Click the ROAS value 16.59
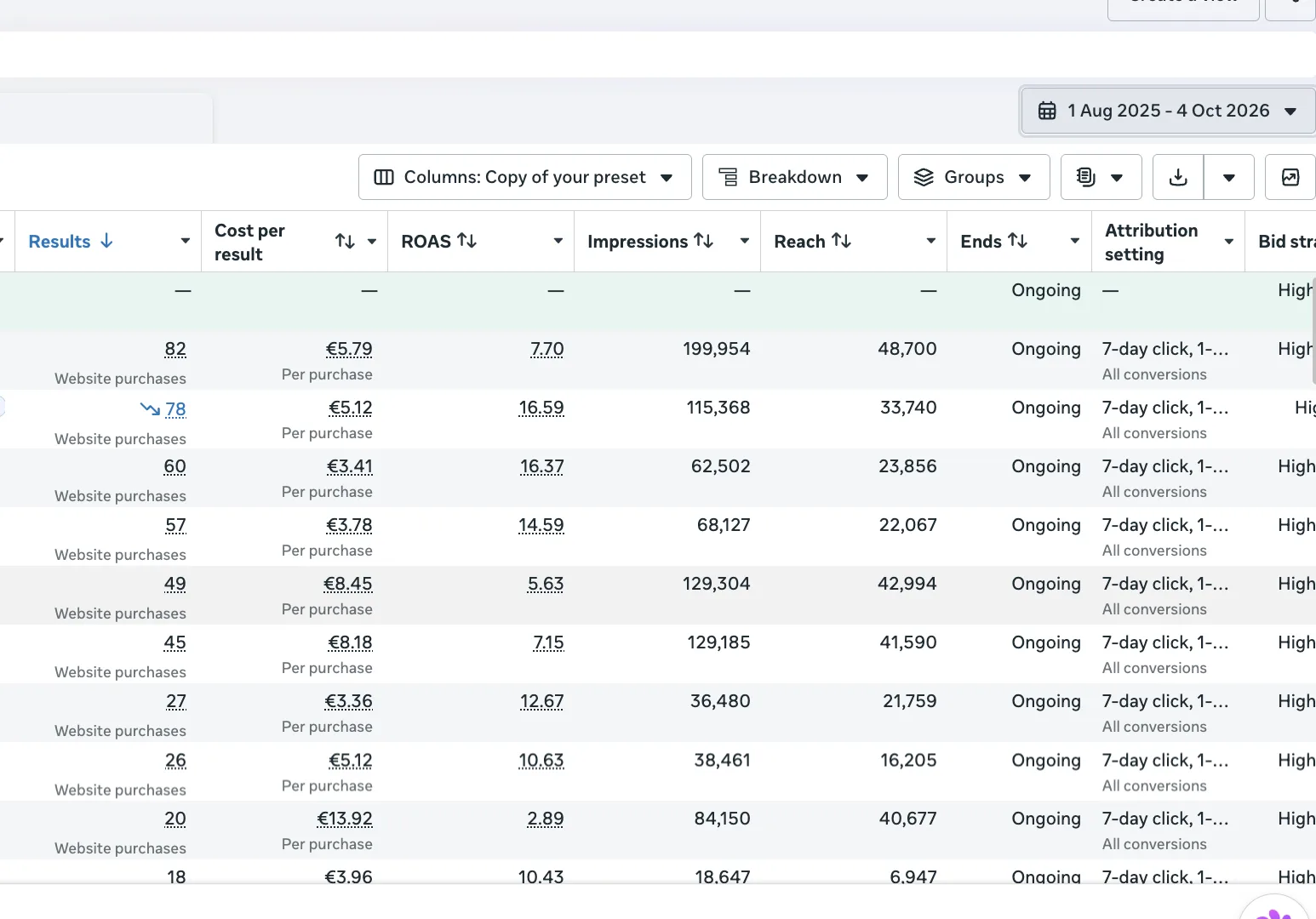This screenshot has height=919, width=1316. 541,408
